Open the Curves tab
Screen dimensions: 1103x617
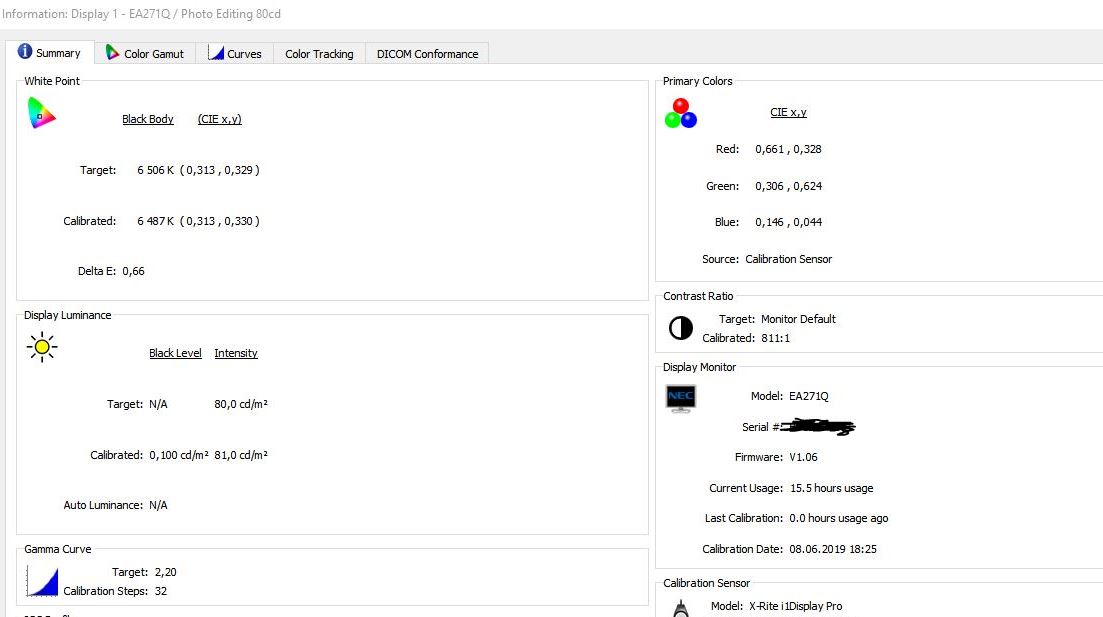point(235,54)
